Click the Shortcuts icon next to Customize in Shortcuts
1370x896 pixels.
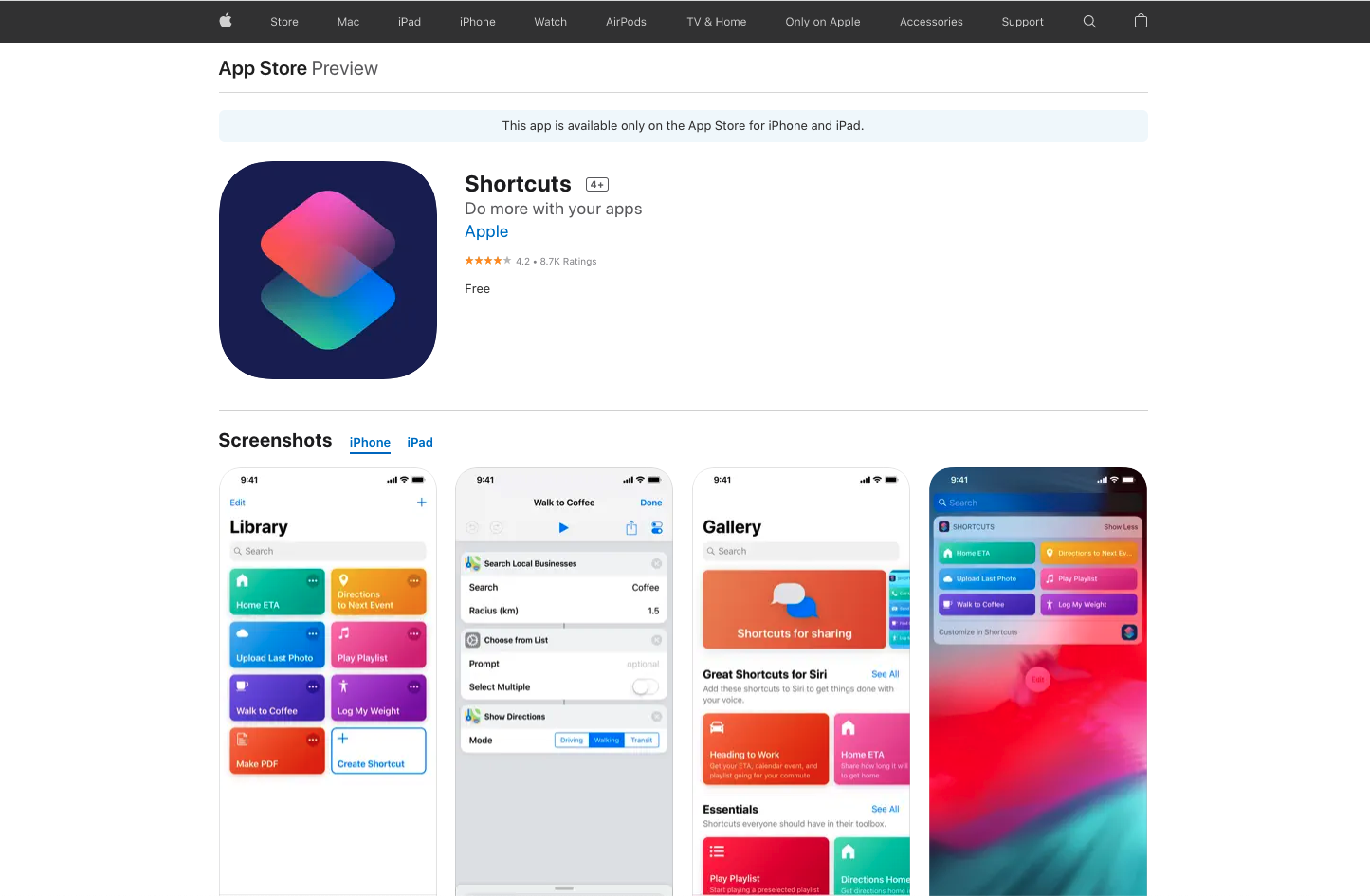click(x=1129, y=631)
